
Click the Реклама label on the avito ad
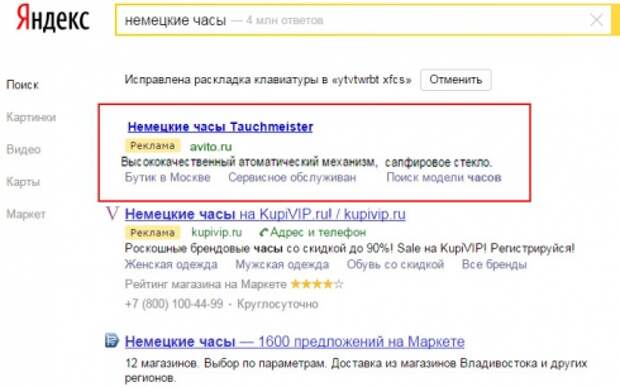tap(153, 146)
